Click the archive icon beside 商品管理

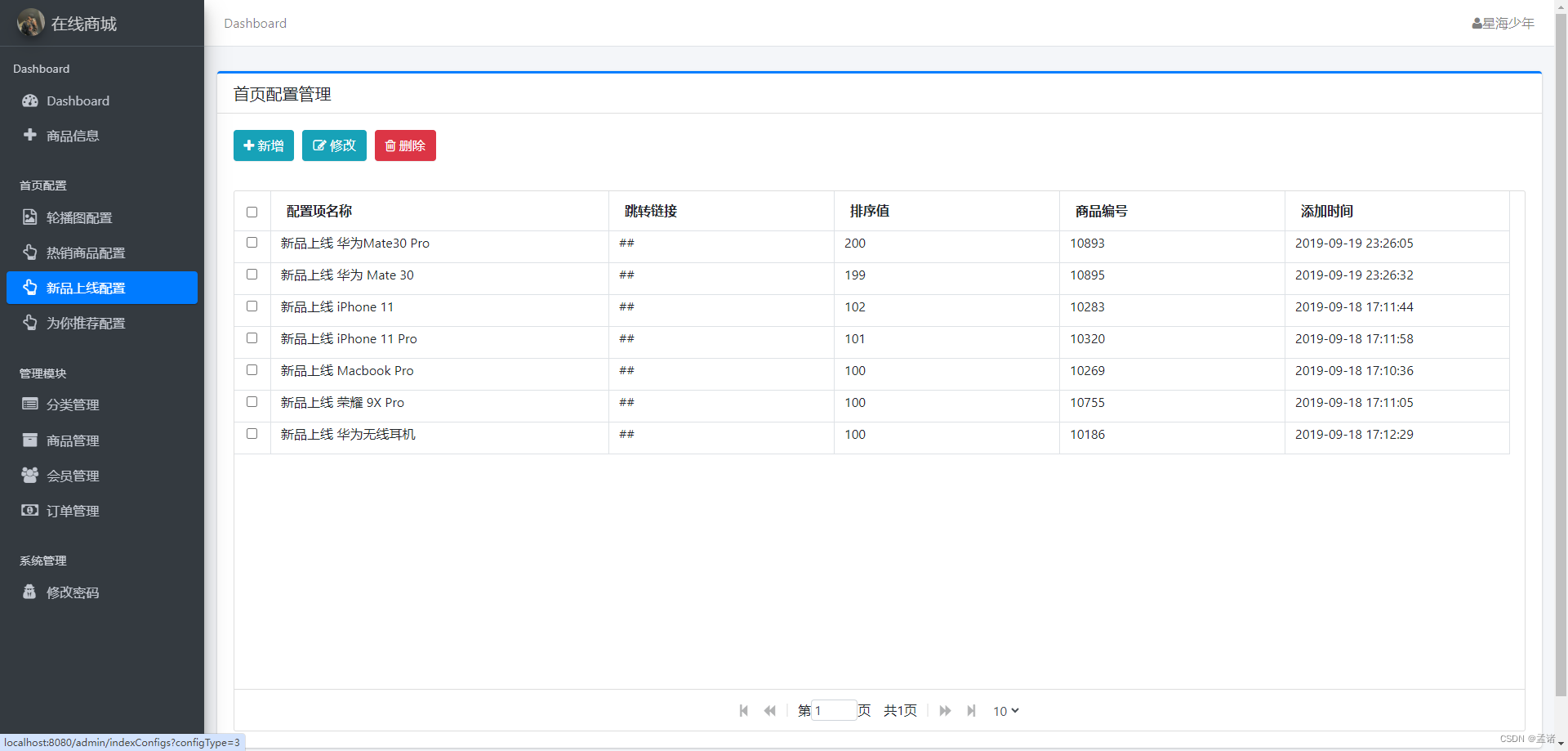click(x=30, y=440)
